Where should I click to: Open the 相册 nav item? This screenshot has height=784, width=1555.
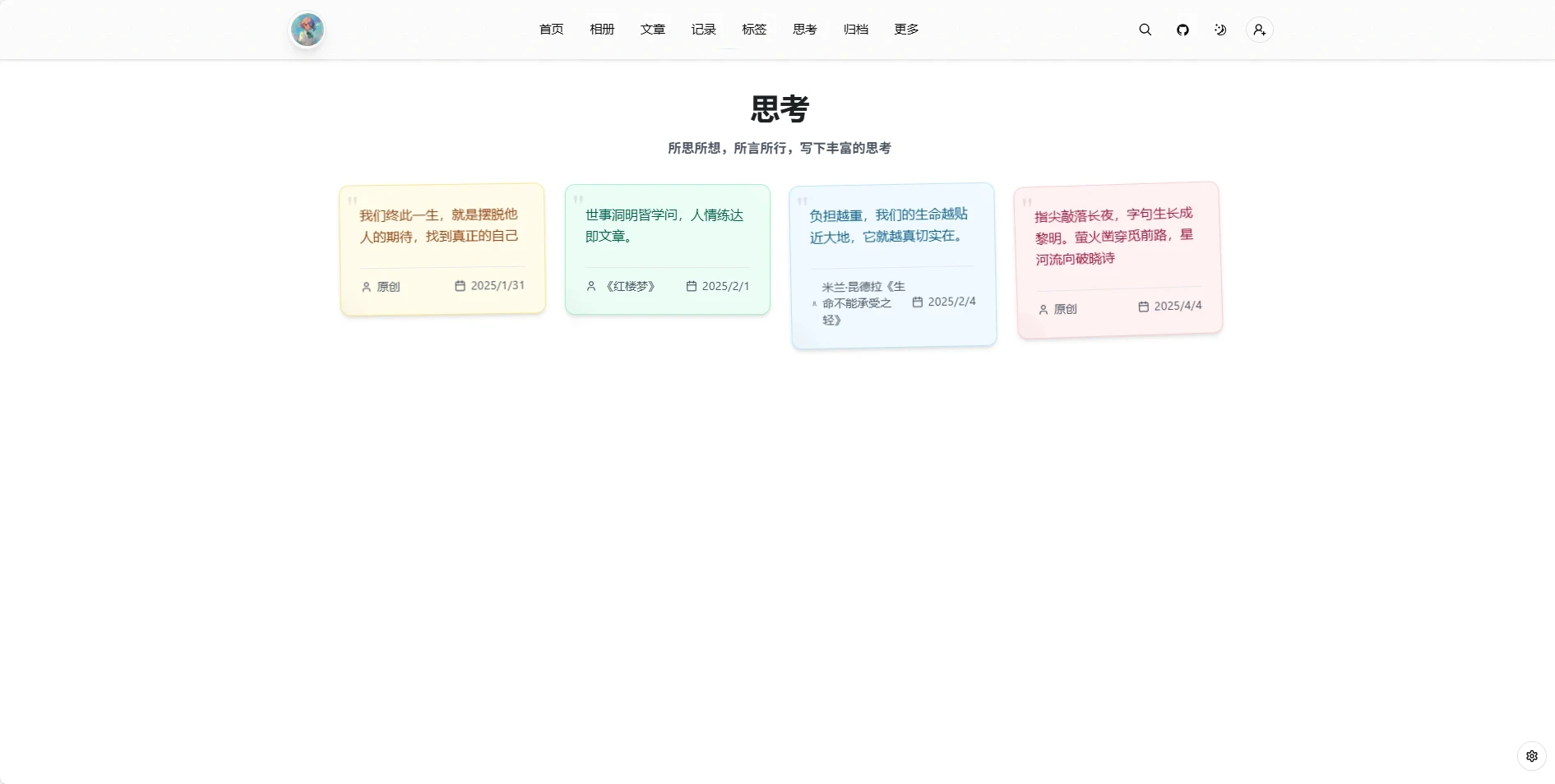pyautogui.click(x=602, y=30)
